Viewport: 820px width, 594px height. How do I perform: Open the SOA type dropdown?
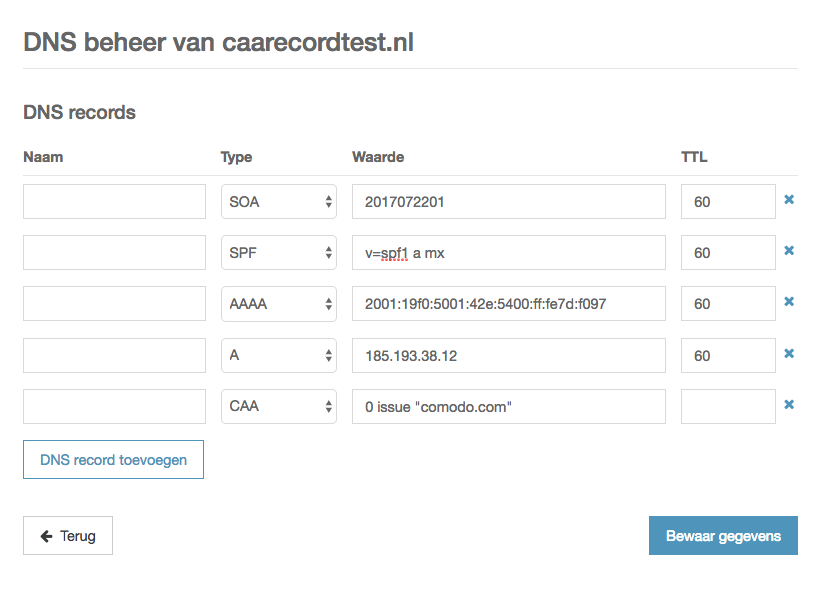coord(278,200)
